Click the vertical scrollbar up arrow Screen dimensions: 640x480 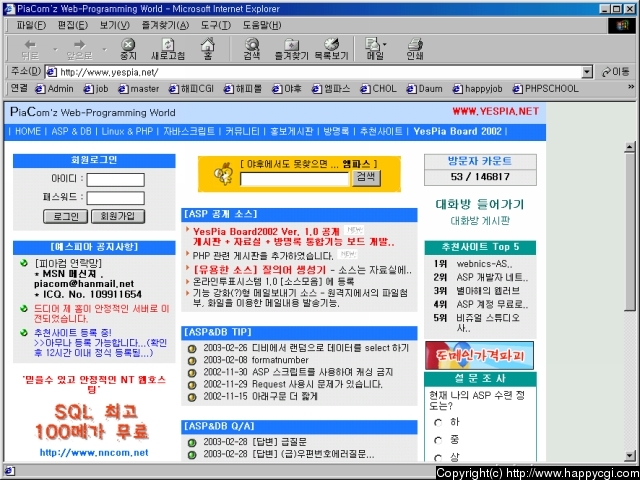coord(630,147)
